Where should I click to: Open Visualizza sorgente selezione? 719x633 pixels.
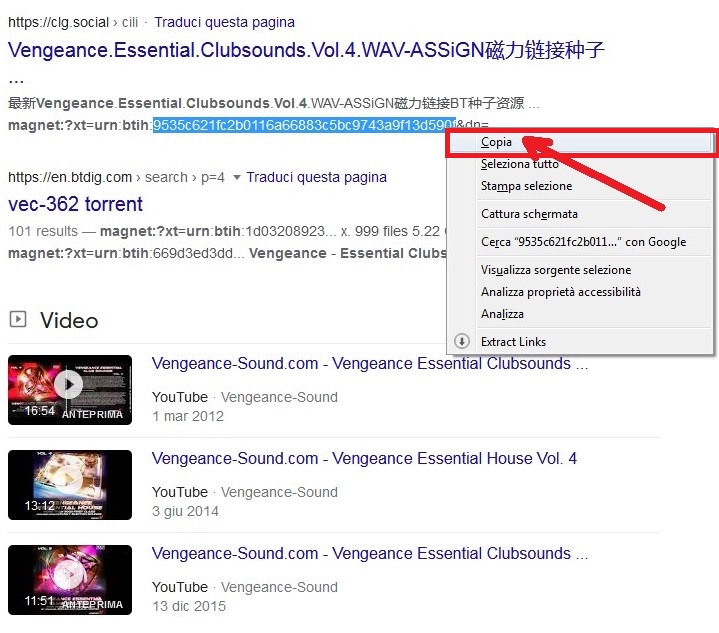[x=580, y=270]
